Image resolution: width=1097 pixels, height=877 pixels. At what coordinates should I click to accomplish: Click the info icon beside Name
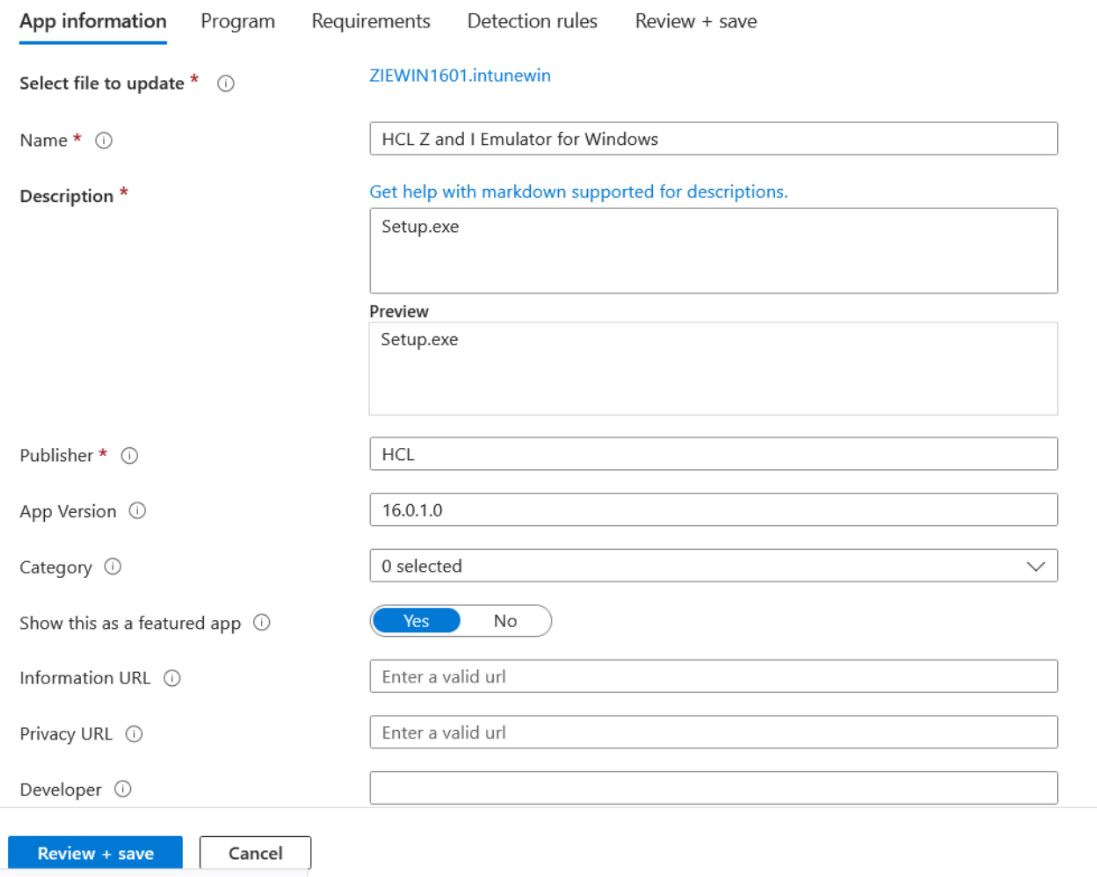click(103, 141)
